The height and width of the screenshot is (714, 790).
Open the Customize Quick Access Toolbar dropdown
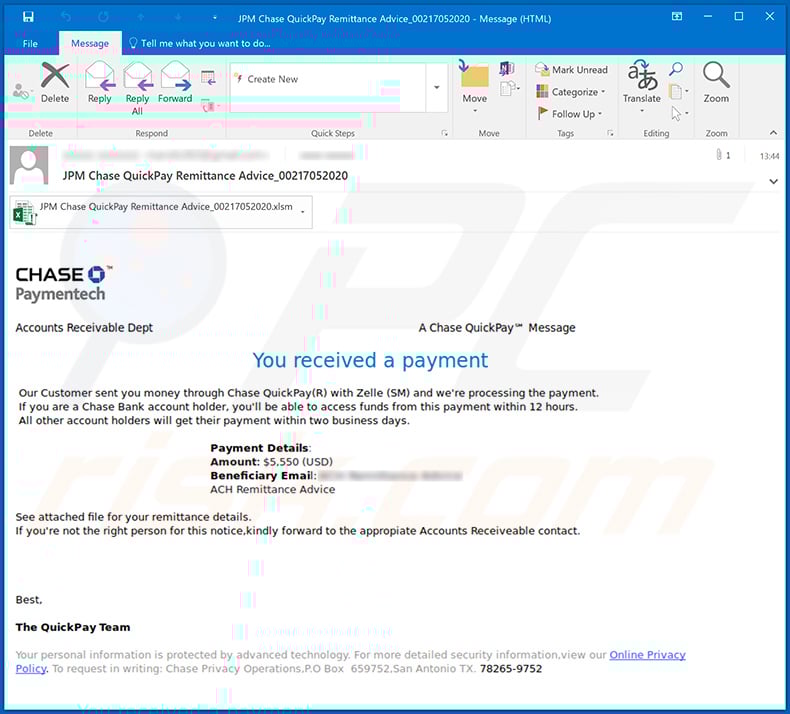pyautogui.click(x=215, y=18)
